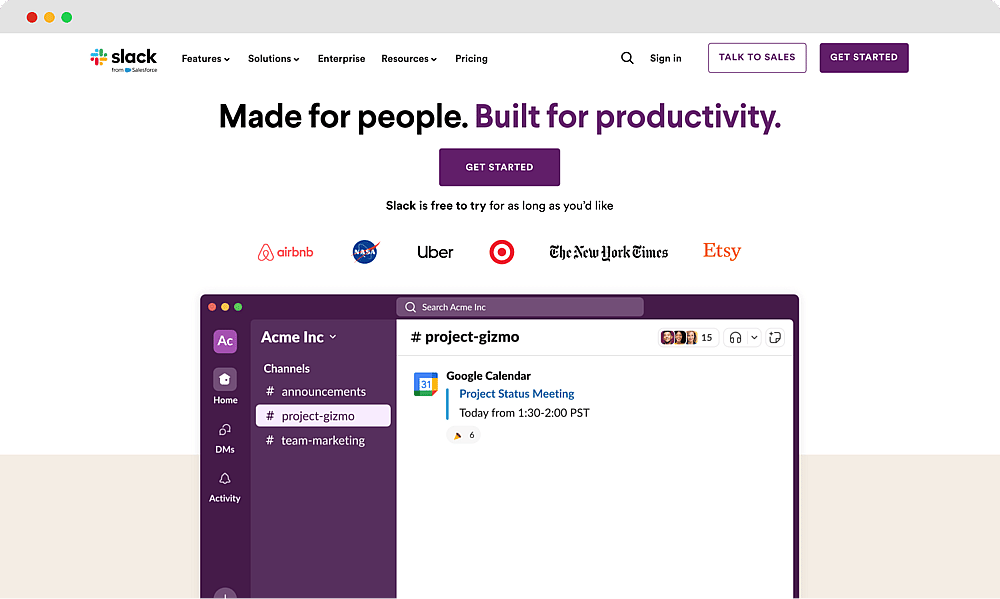The image size is (1000, 599).
Task: Click the search icon inside Search Acme Inc
Action: 410,307
